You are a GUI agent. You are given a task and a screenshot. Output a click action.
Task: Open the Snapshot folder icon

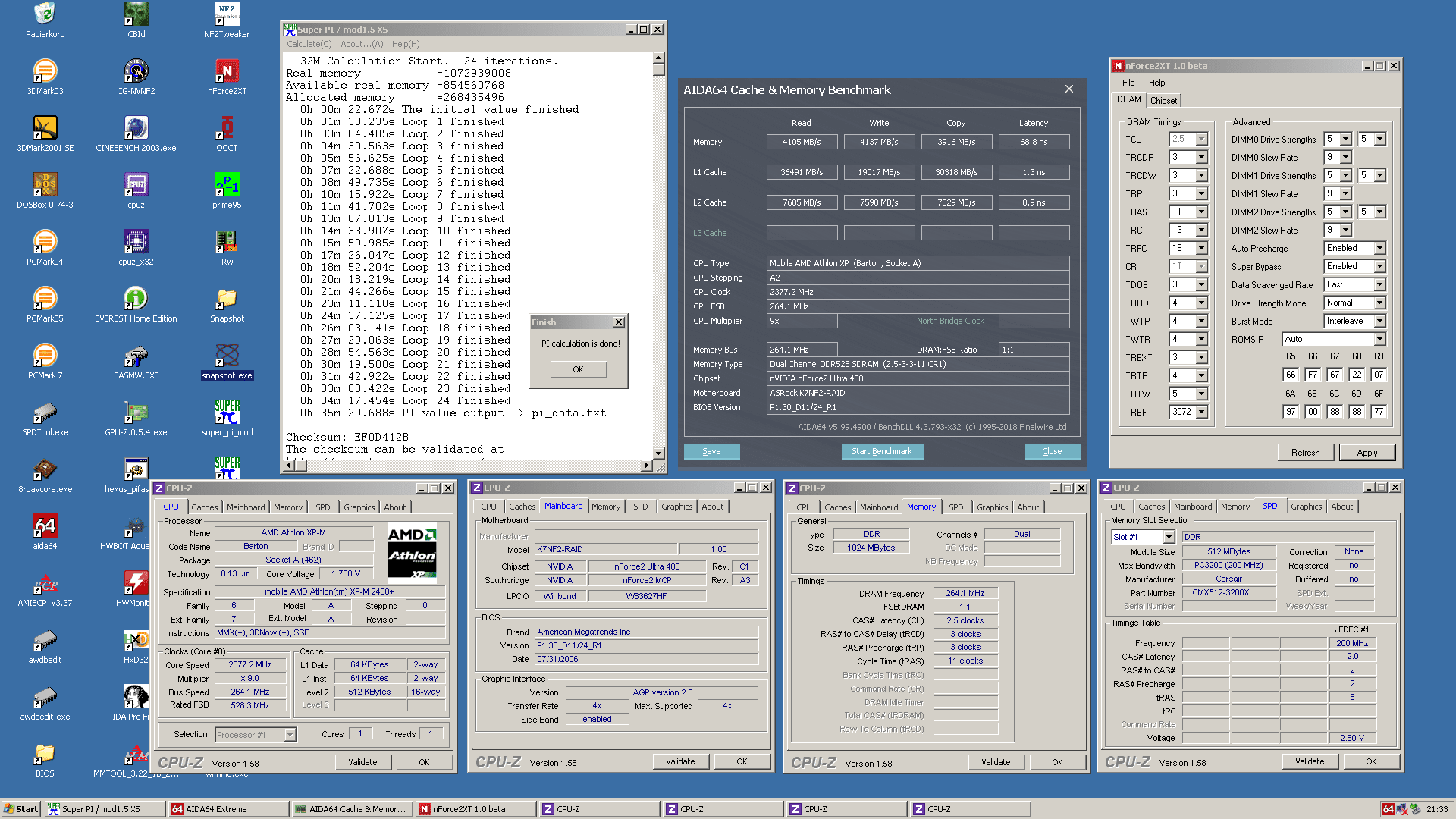click(227, 305)
